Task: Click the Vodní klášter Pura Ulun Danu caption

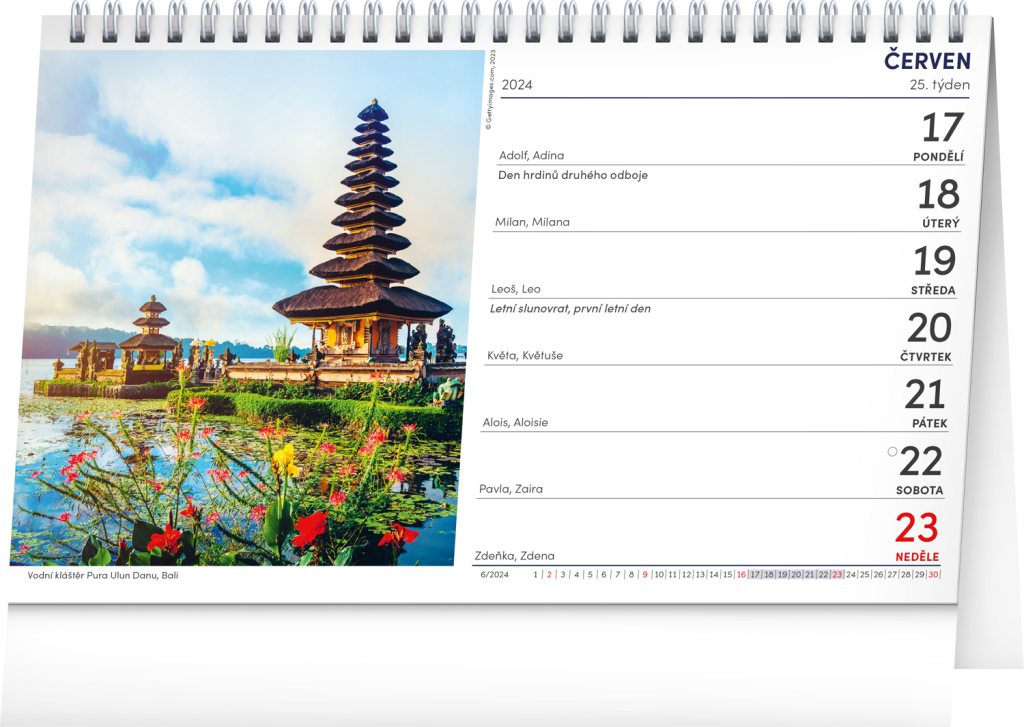Action: click(x=103, y=575)
